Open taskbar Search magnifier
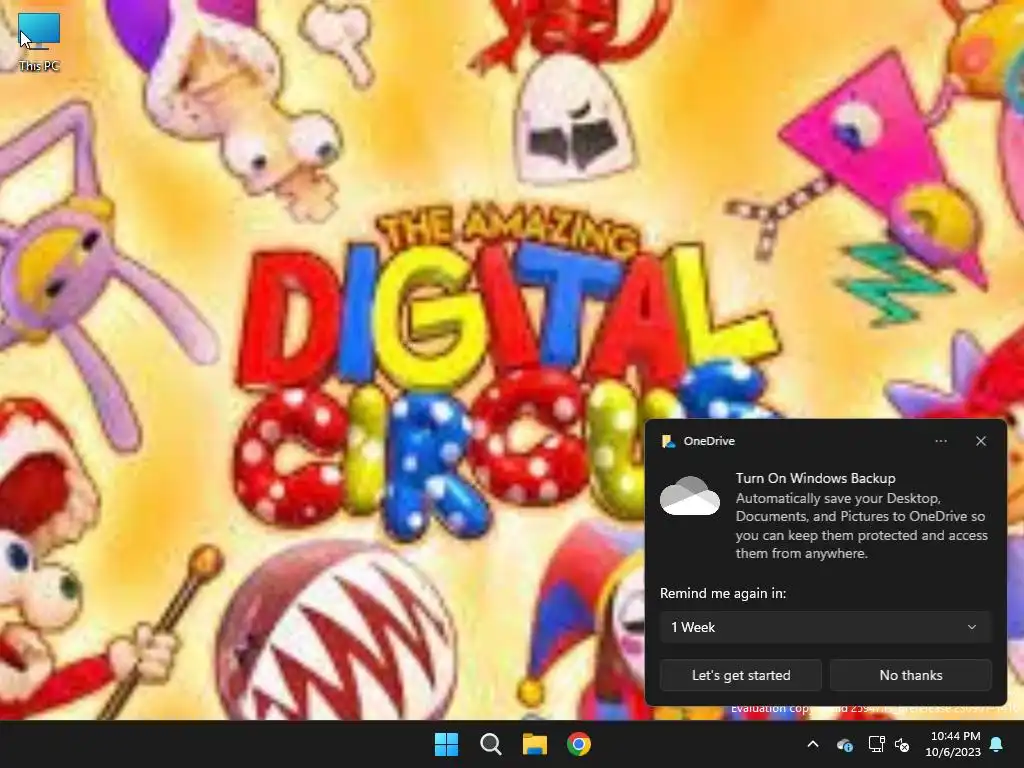The image size is (1024, 768). (490, 744)
